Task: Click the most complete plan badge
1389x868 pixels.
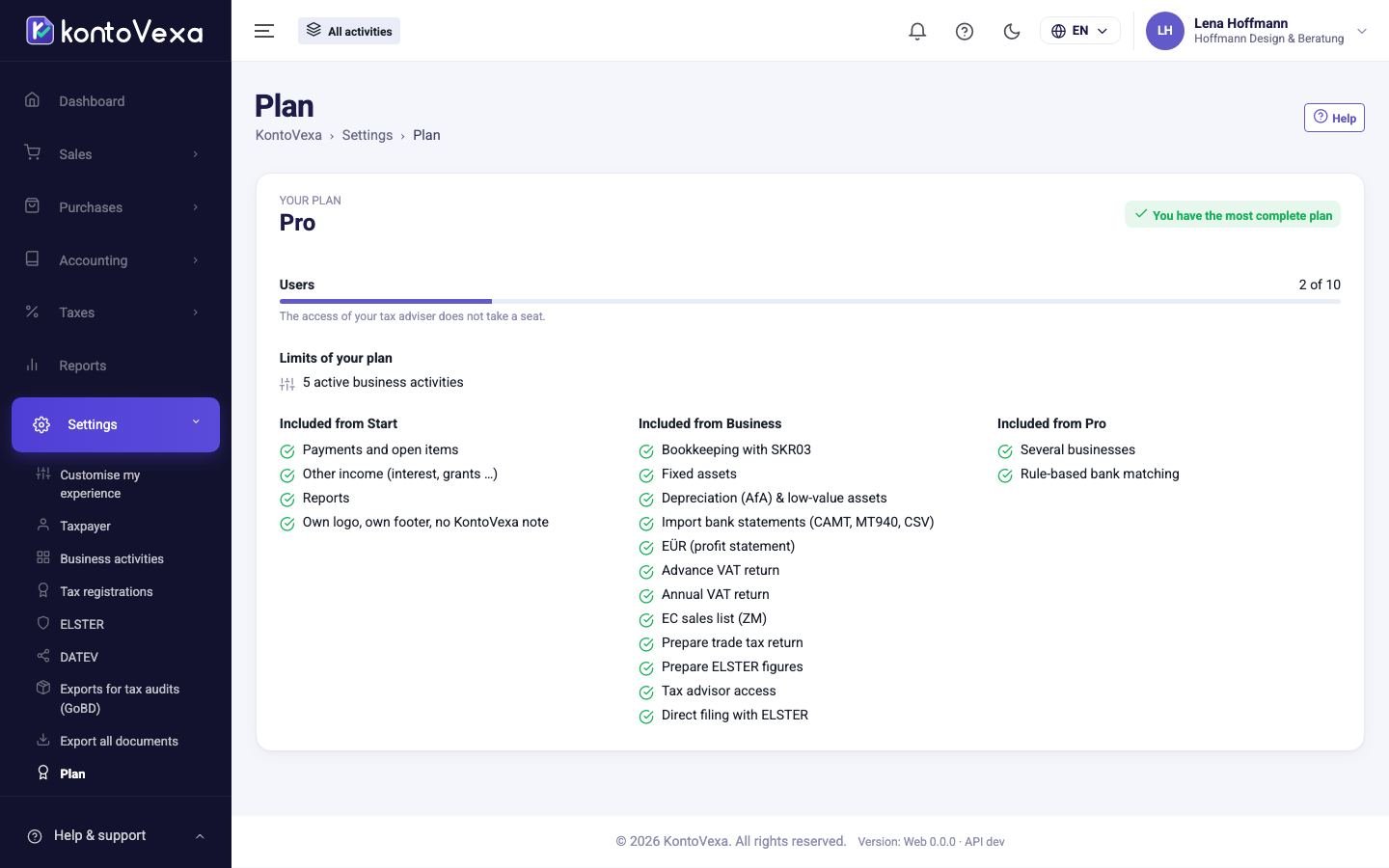Action: 1233,215
